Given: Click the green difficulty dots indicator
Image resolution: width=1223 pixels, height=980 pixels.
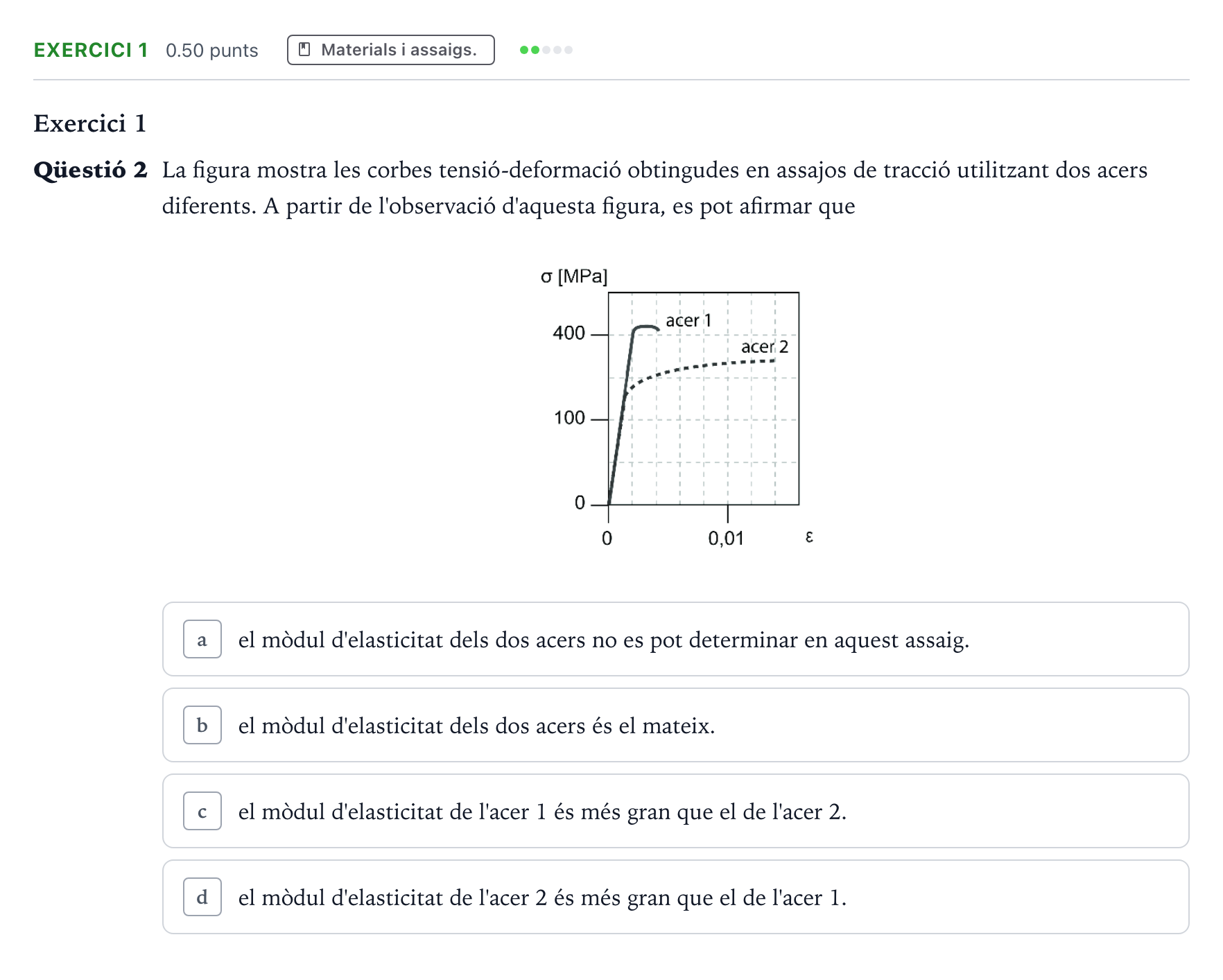Looking at the screenshot, I should pos(546,50).
